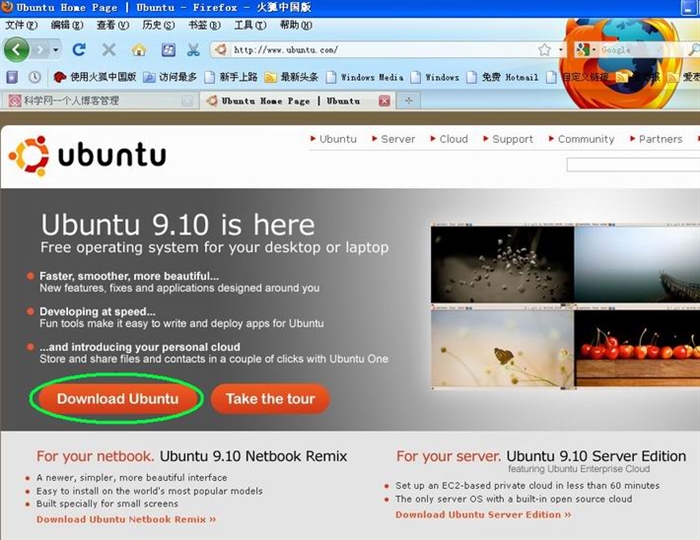Viewport: 700px width, 540px height.
Task: Open the 书签 menu
Action: click(x=204, y=25)
